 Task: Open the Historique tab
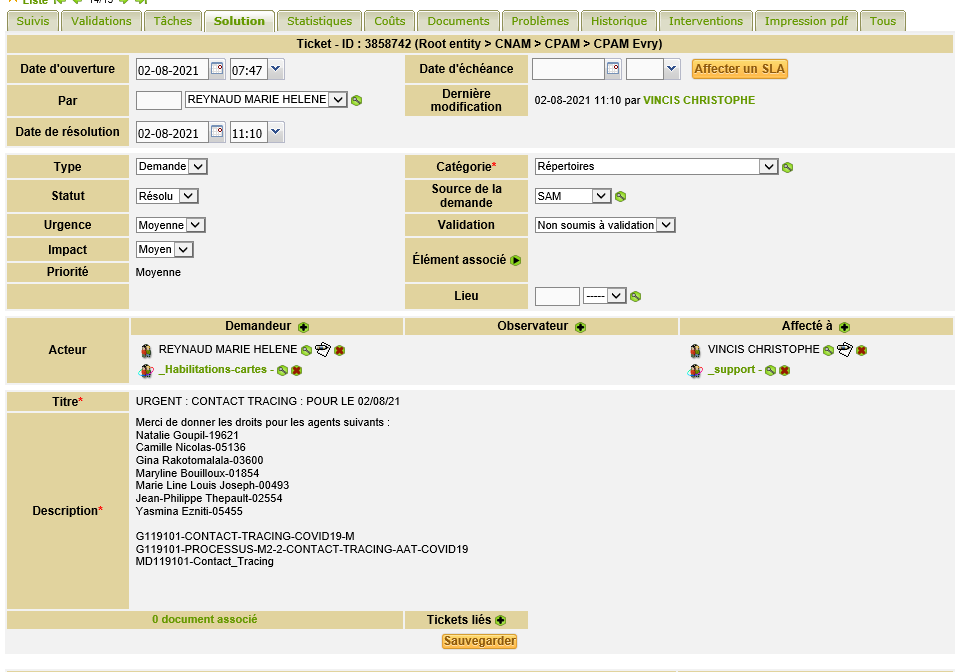coord(618,20)
